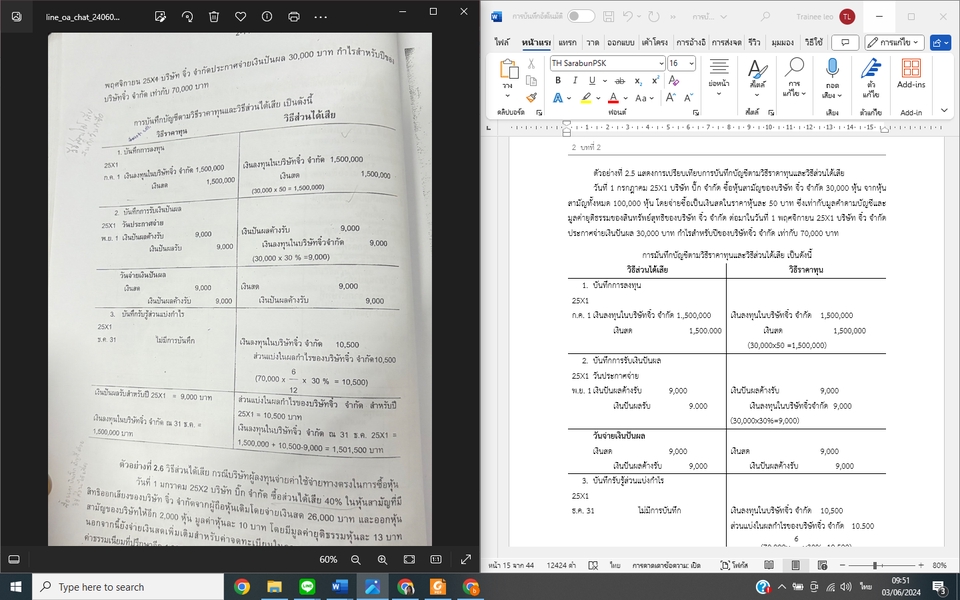Screen dimensions: 960x600
Task: Open the Editor (ตัวแก้ไข) tool
Action: tap(870, 78)
